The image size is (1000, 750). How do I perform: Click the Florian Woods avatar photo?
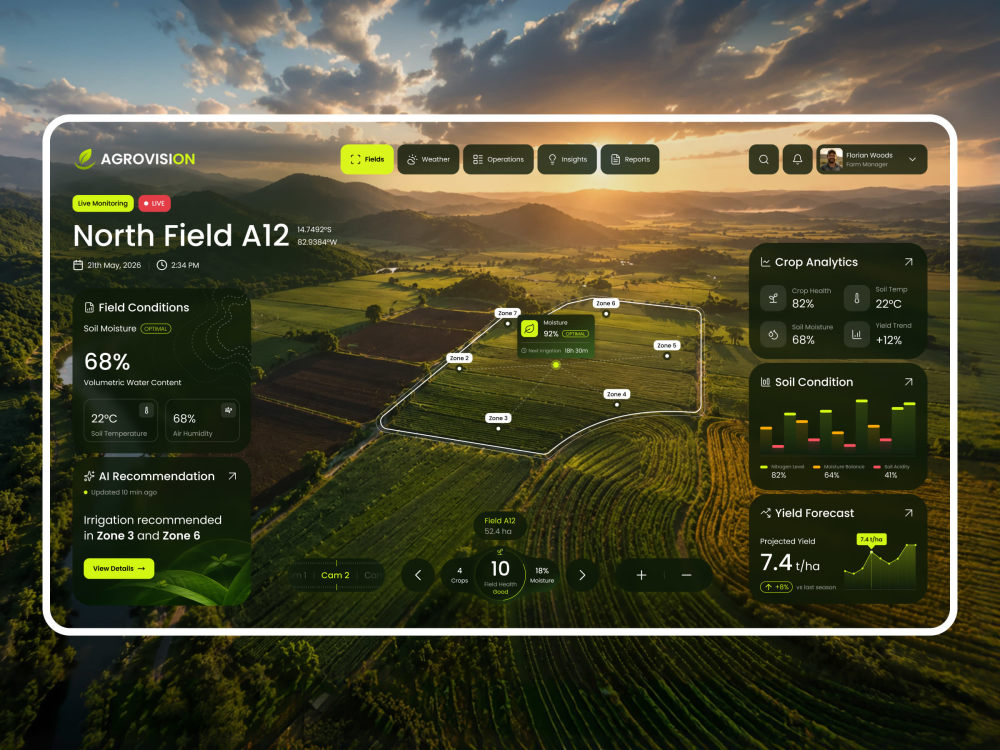831,159
